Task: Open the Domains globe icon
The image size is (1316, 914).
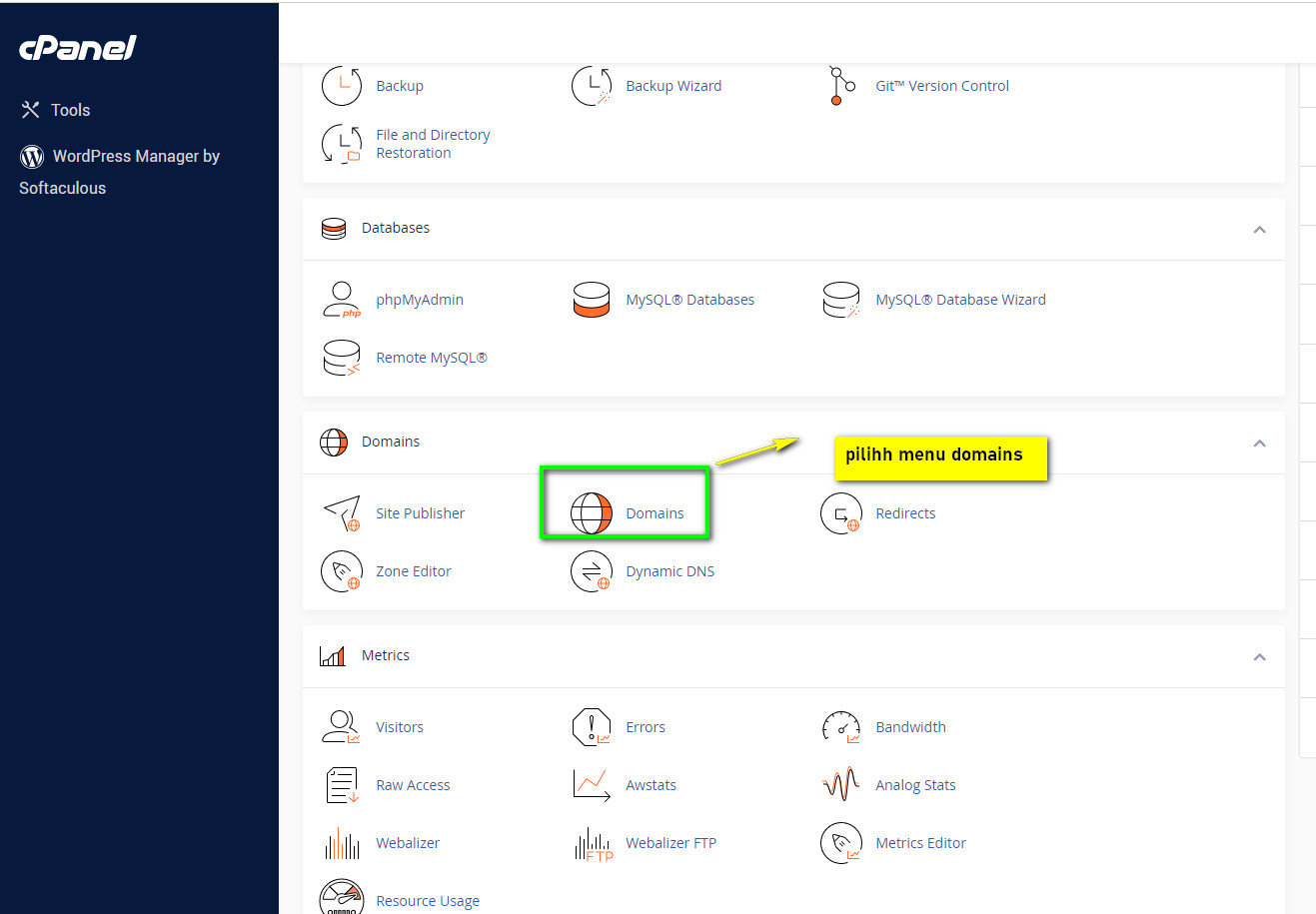Action: click(592, 513)
